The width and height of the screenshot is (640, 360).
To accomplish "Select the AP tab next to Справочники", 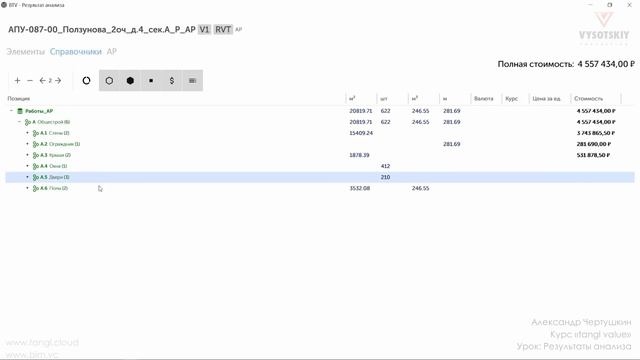I will 111,51.
